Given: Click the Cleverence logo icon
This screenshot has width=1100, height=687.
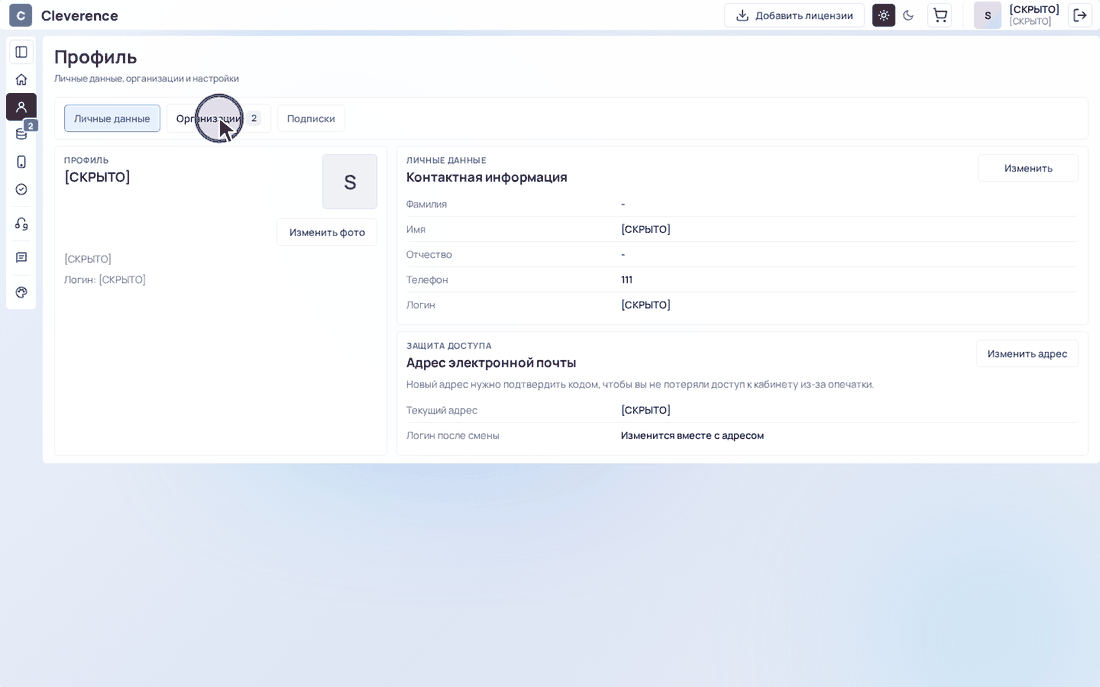Looking at the screenshot, I should pos(20,15).
